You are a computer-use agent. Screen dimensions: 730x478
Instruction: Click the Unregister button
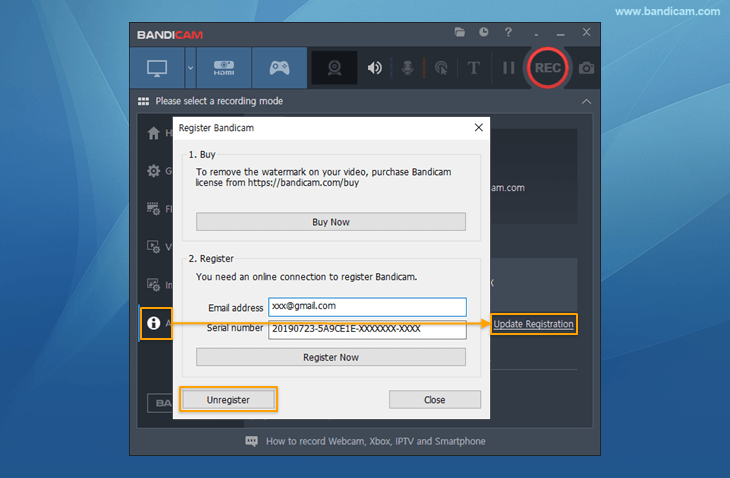coord(228,400)
